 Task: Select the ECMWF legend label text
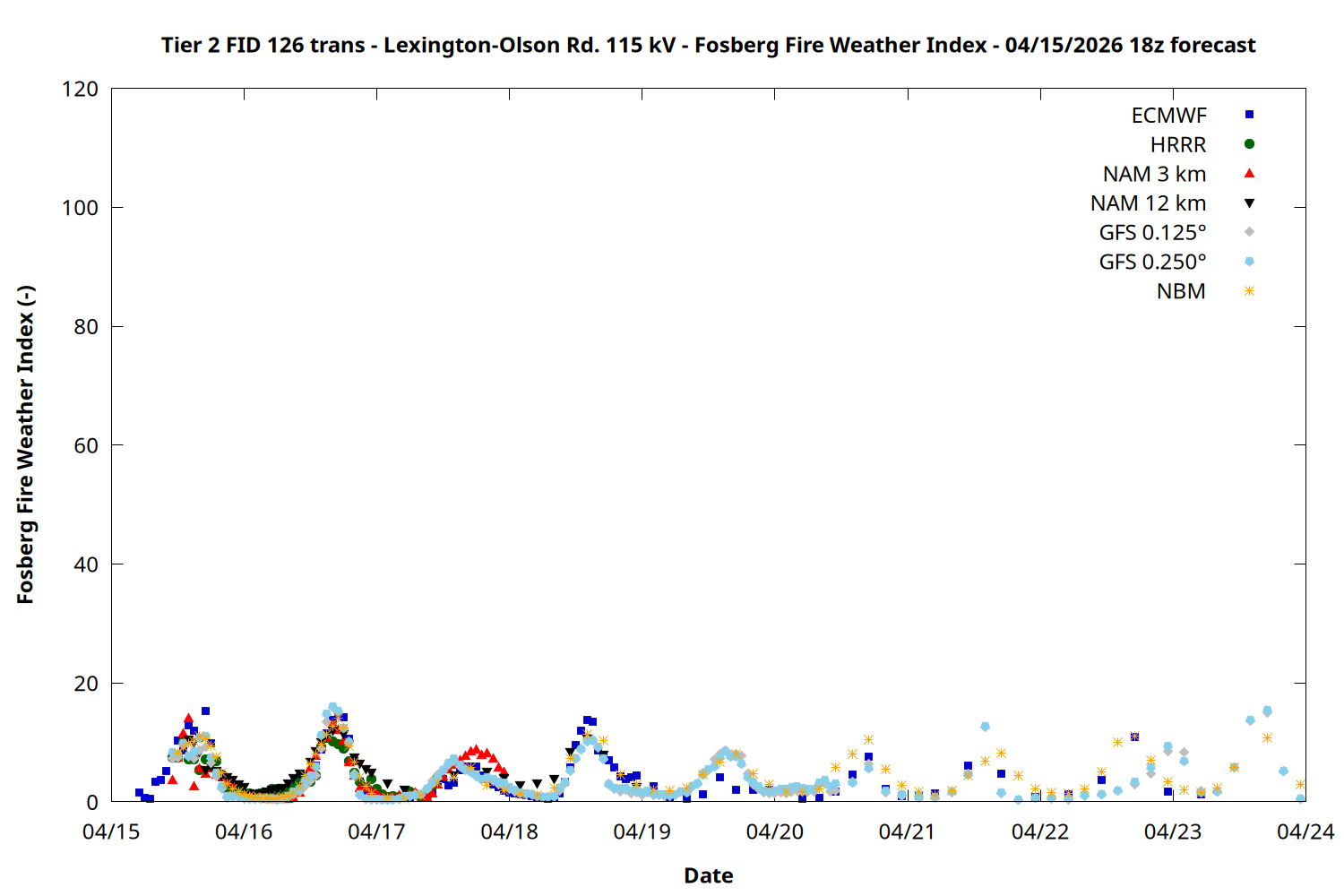click(x=1168, y=116)
